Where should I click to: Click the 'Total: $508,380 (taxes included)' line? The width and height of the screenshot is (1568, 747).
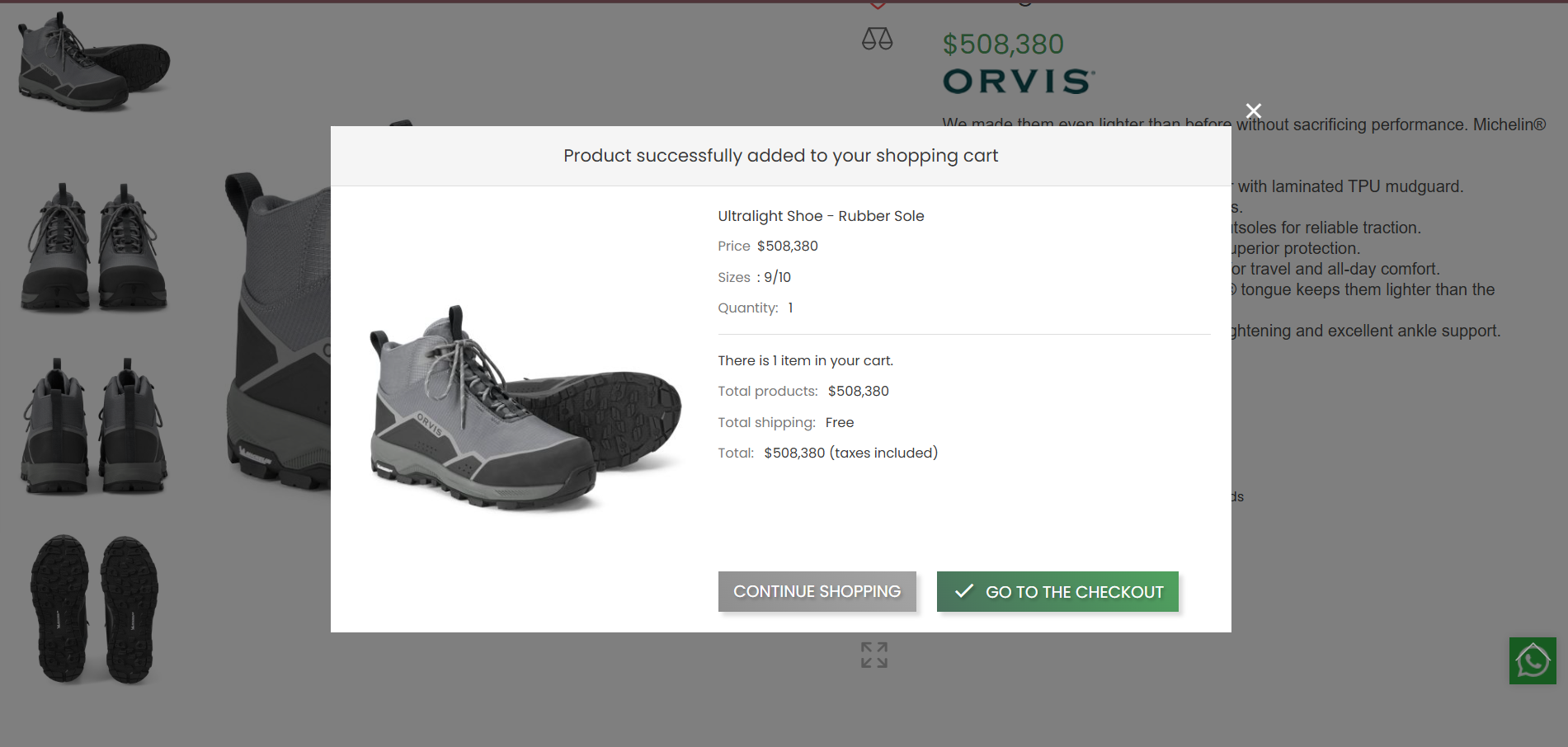tap(827, 453)
